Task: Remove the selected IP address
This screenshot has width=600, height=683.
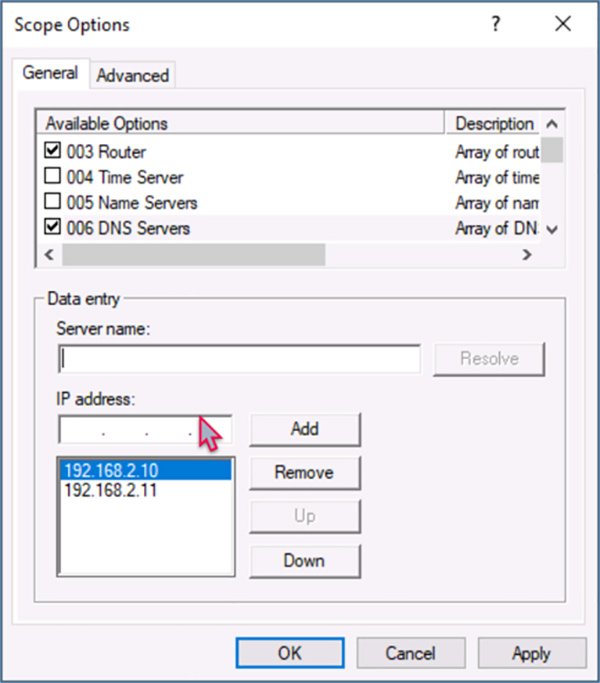Action: [x=304, y=473]
